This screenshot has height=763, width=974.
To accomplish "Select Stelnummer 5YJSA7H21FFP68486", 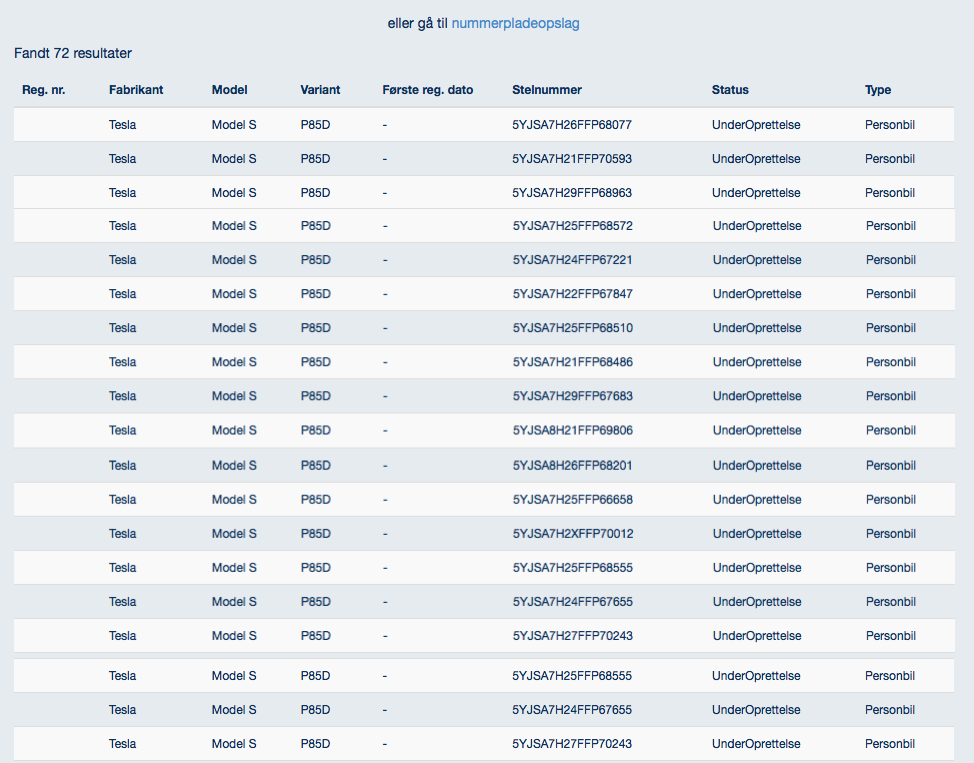I will click(573, 363).
